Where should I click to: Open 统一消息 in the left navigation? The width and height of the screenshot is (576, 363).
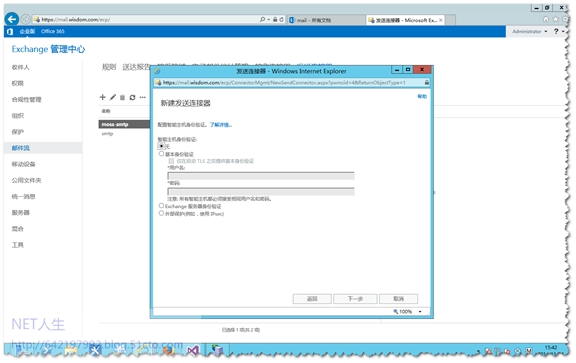click(x=24, y=197)
